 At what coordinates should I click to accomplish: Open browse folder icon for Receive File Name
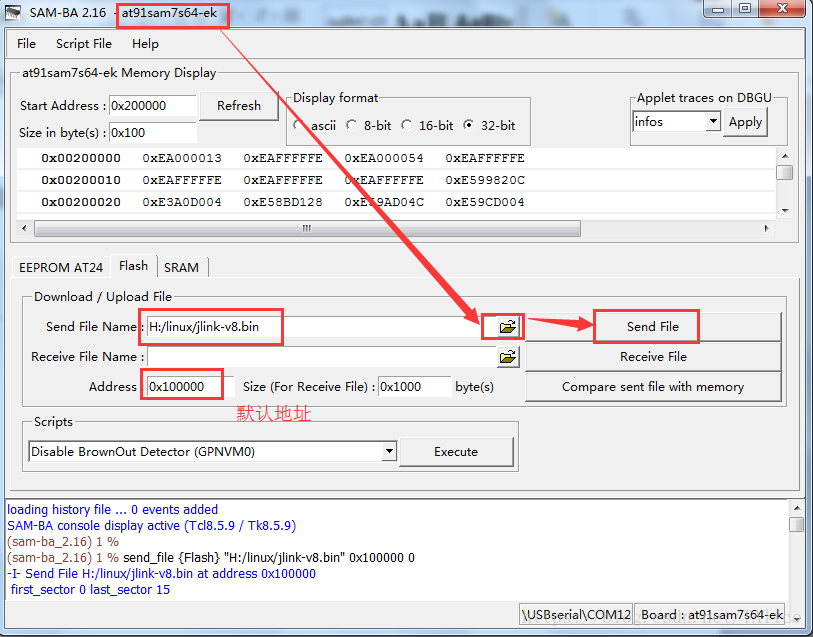508,357
